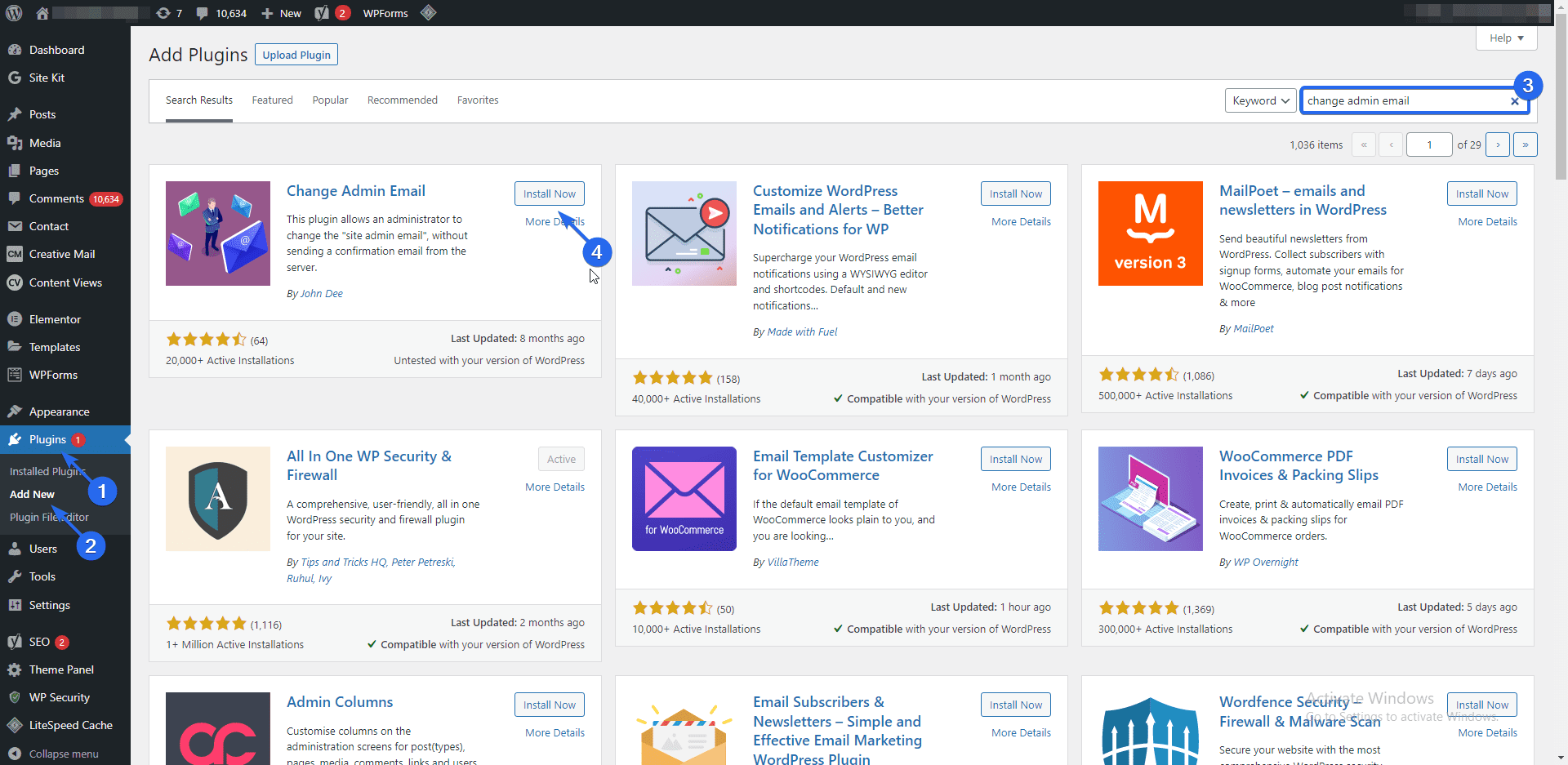
Task: Switch to Featured tab
Action: (272, 100)
